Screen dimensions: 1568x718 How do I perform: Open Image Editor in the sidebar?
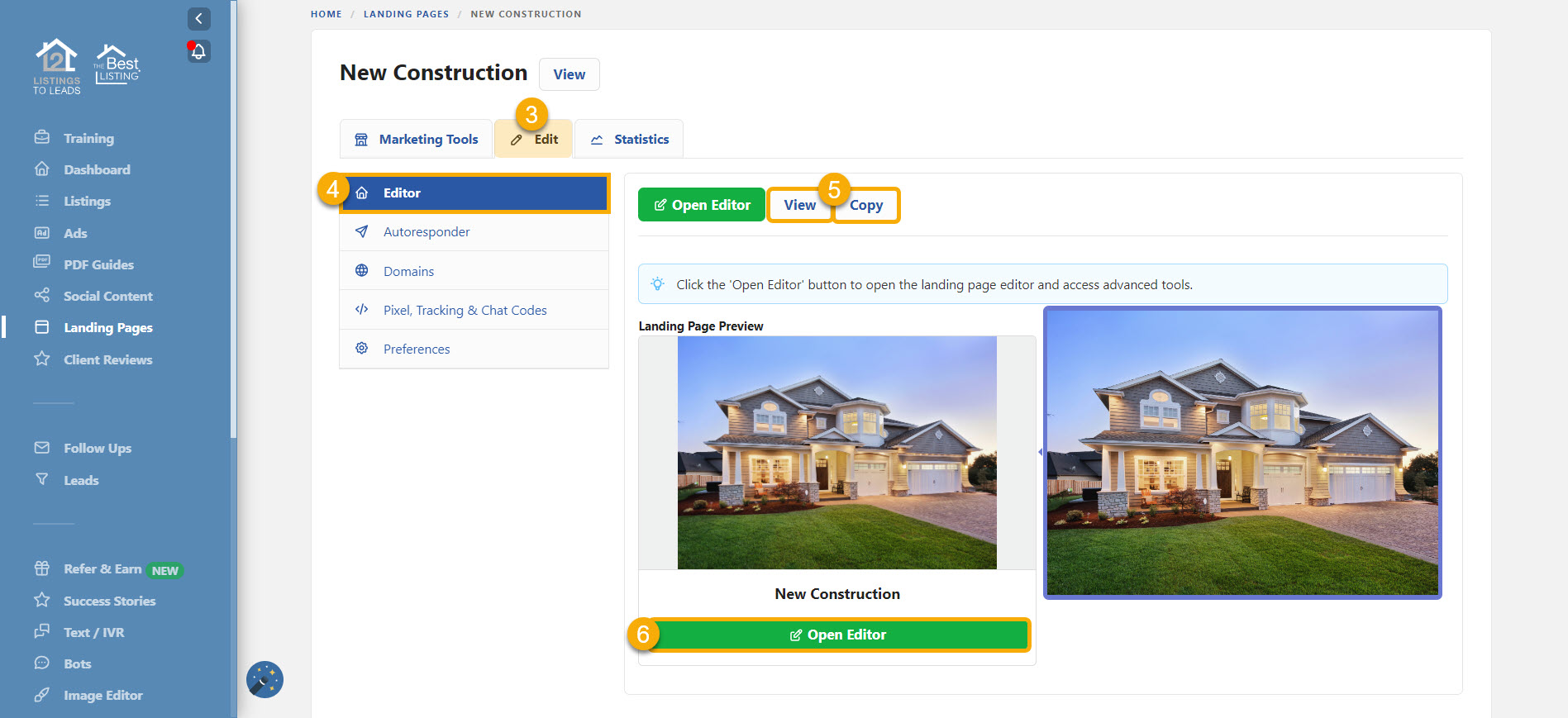click(x=102, y=695)
